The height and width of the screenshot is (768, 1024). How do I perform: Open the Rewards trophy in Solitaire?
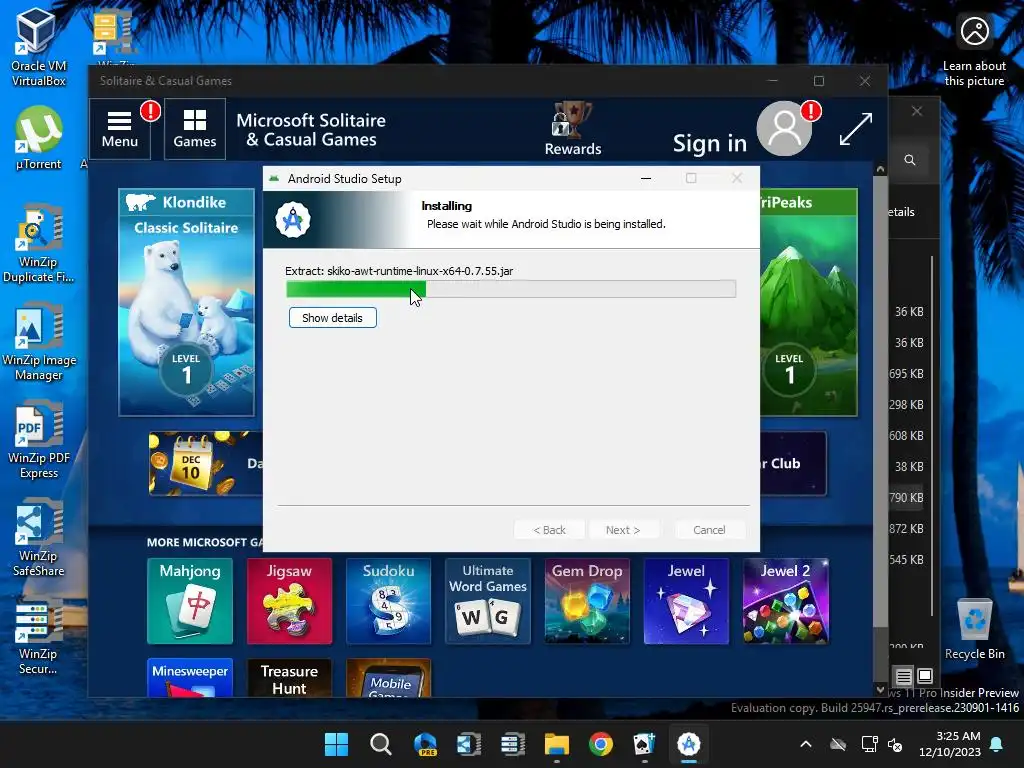point(573,129)
